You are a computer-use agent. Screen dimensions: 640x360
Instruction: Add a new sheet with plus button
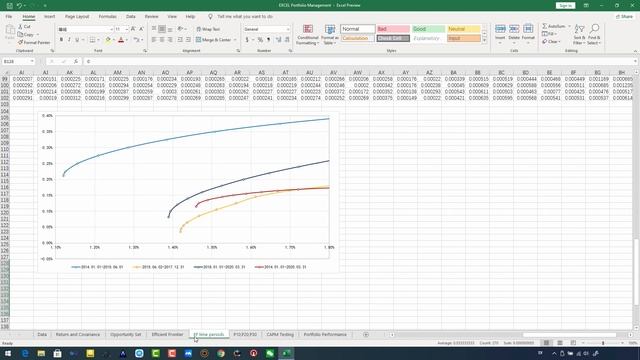point(366,335)
